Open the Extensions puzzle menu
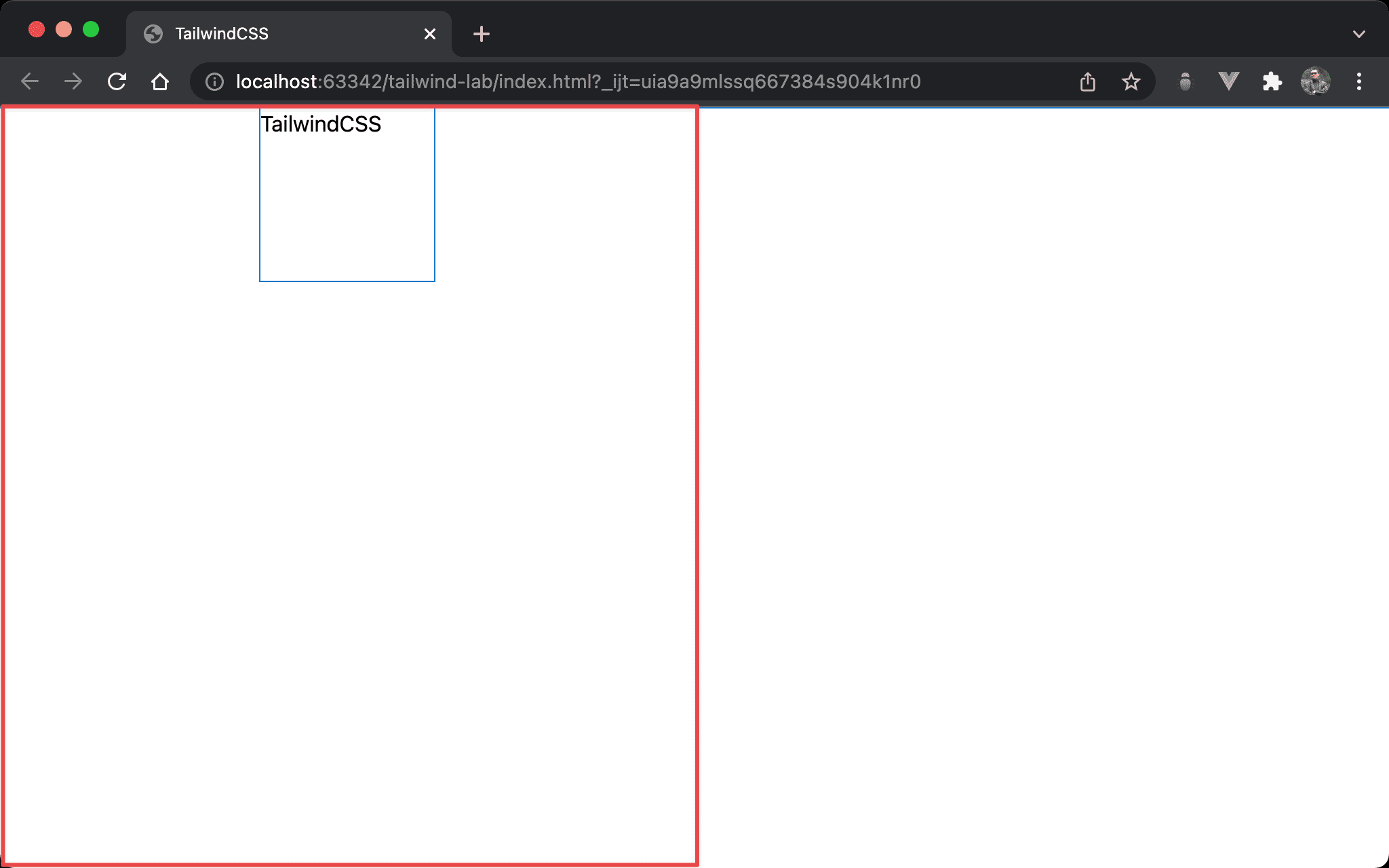Image resolution: width=1389 pixels, height=868 pixels. [1272, 82]
